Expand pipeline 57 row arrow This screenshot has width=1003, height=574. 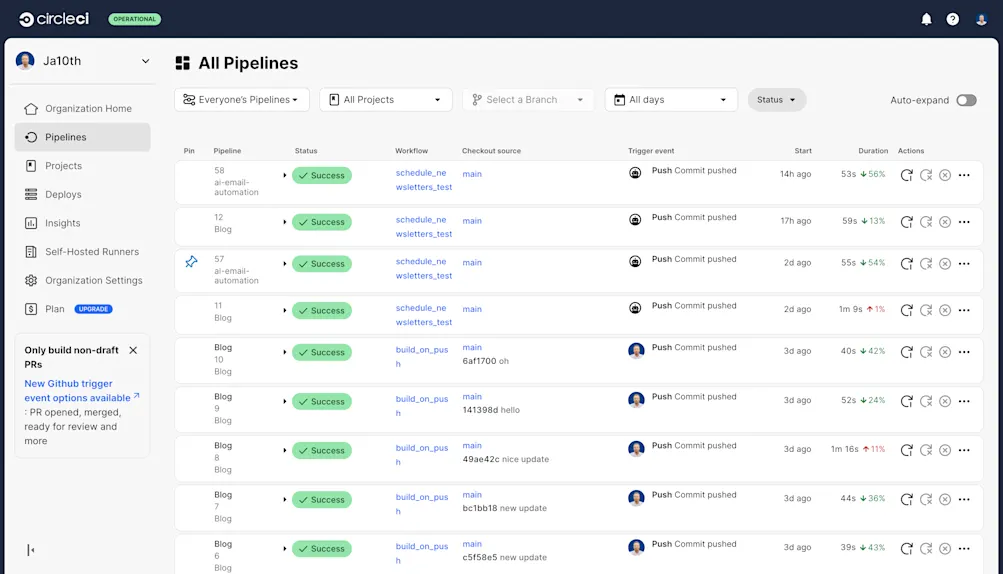(285, 264)
